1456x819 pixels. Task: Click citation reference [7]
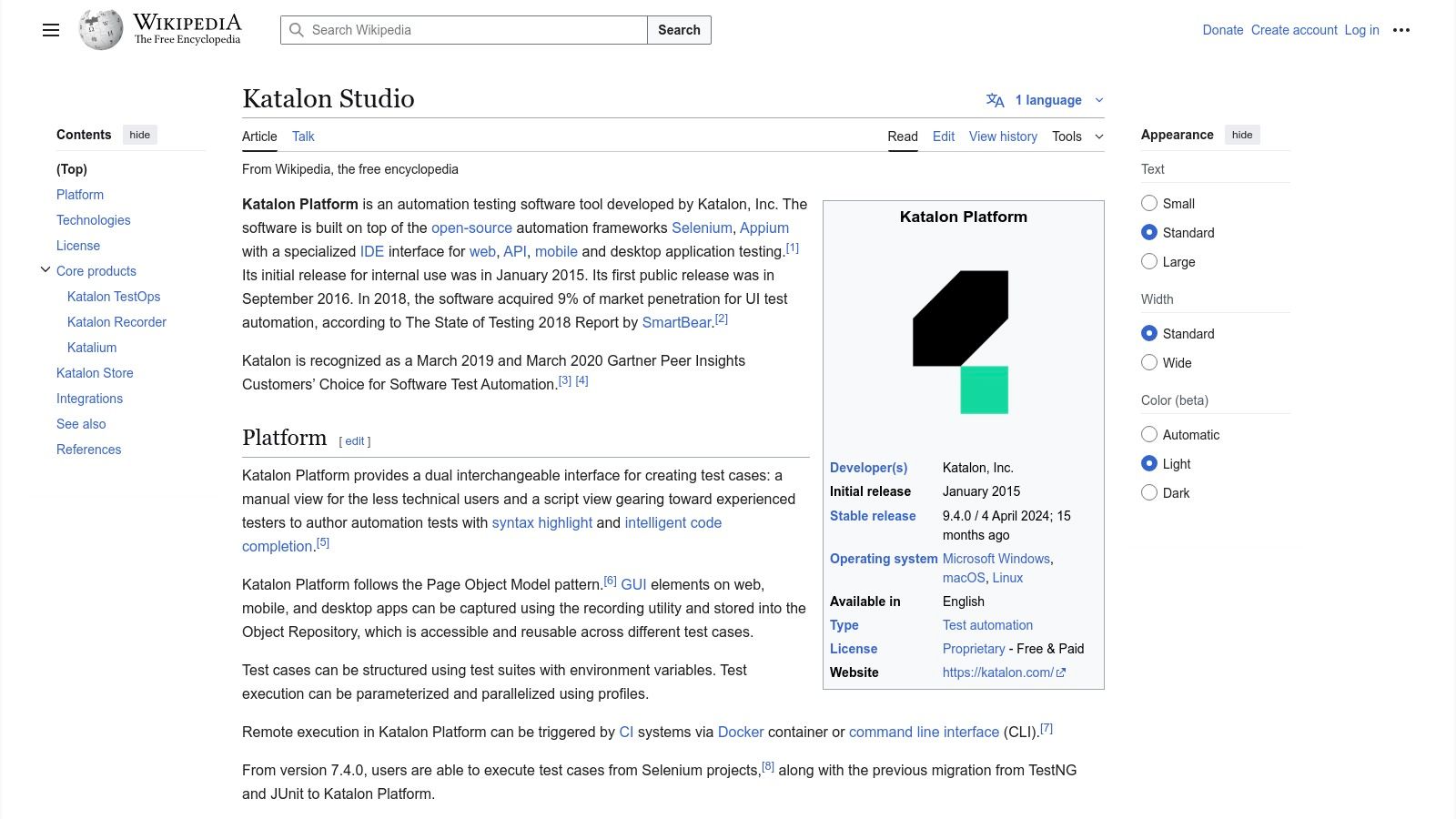tap(1046, 728)
